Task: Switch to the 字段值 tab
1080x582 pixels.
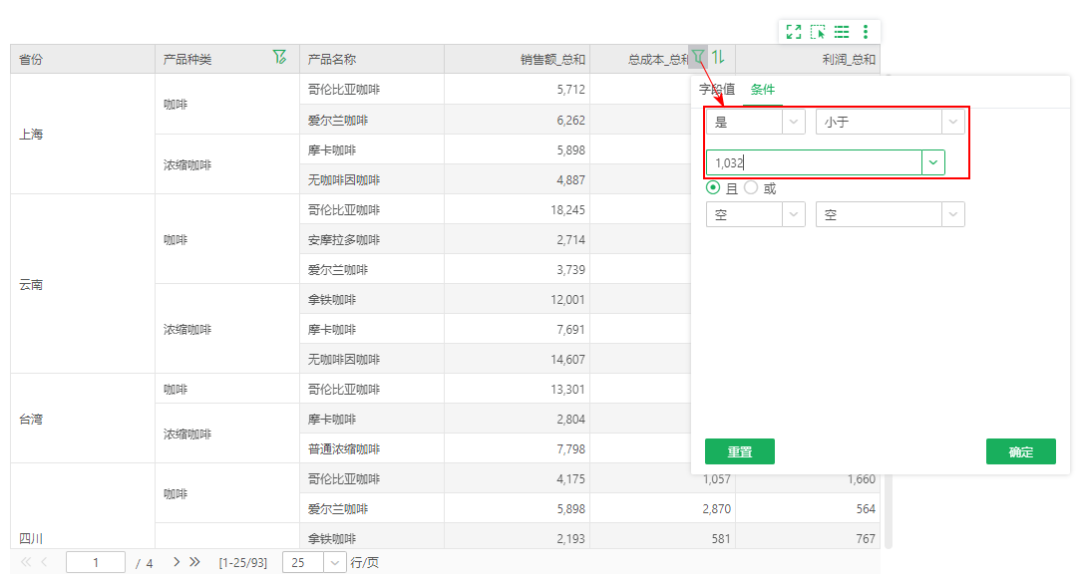Action: tap(716, 89)
